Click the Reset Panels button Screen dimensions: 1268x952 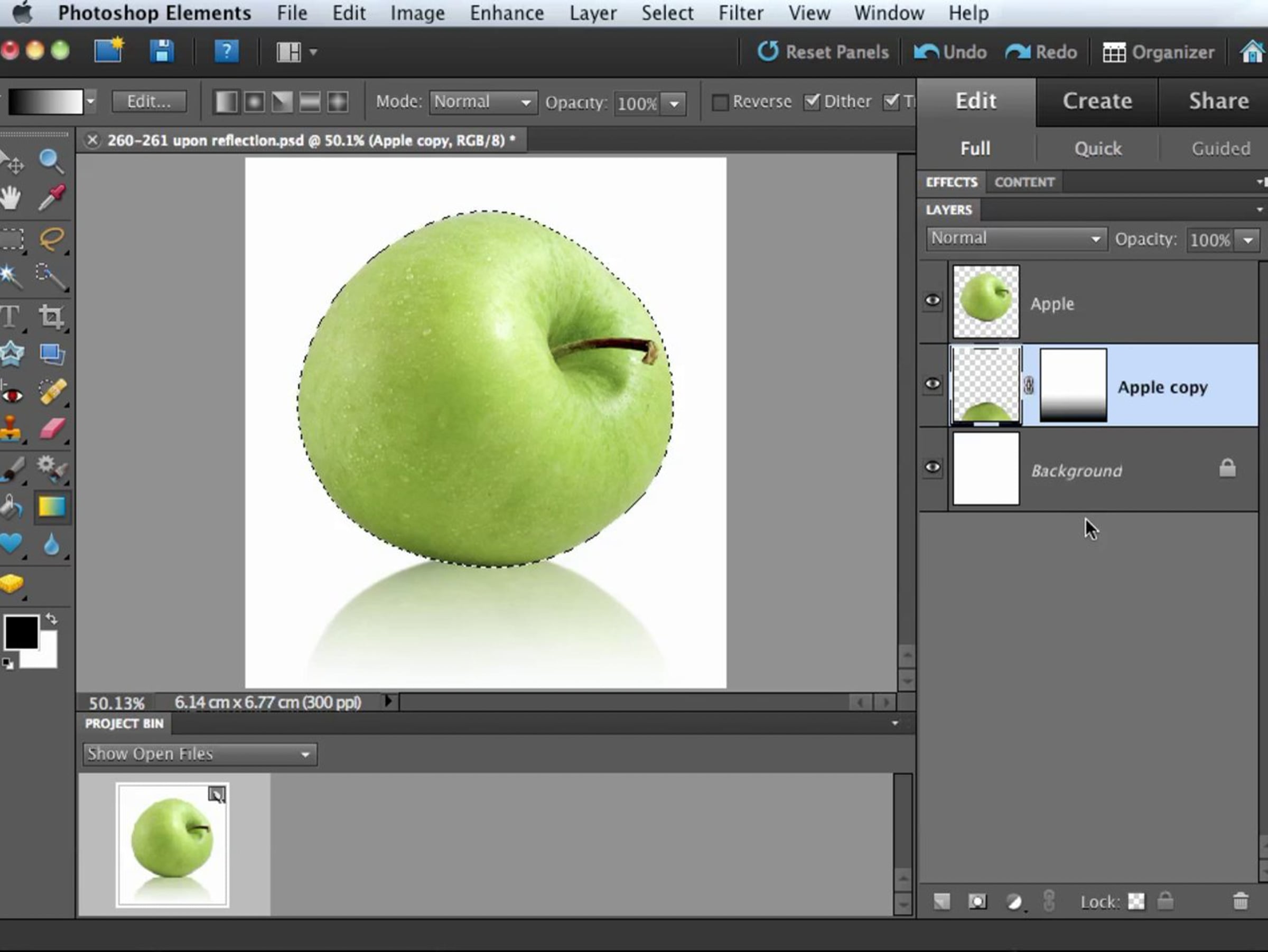824,52
